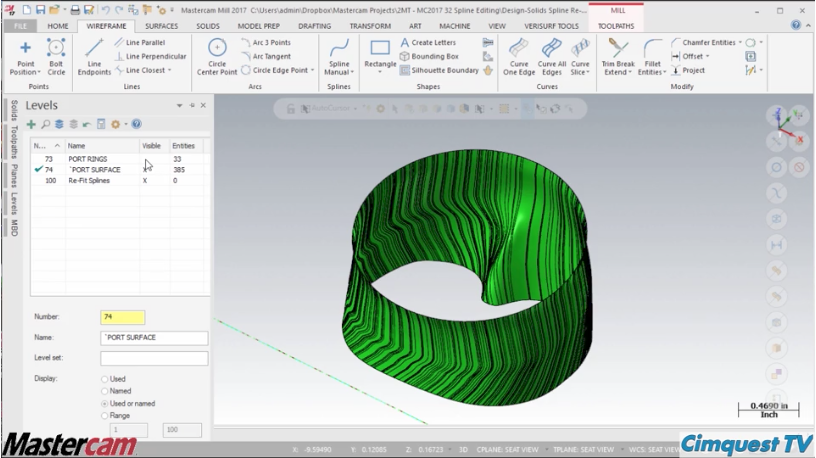Click the Save icon in quick access toolbar

pyautogui.click(x=40, y=10)
